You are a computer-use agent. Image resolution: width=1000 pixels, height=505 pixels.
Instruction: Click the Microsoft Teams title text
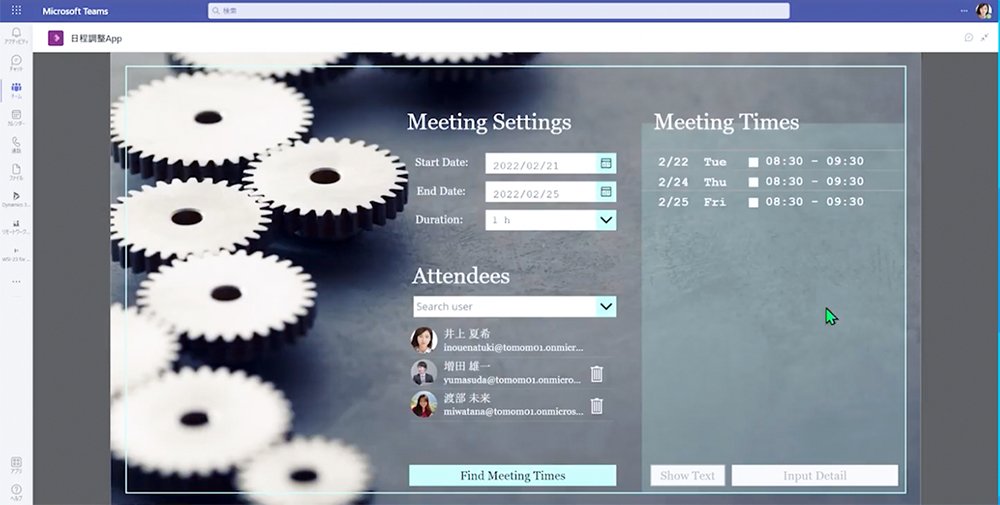[x=75, y=11]
